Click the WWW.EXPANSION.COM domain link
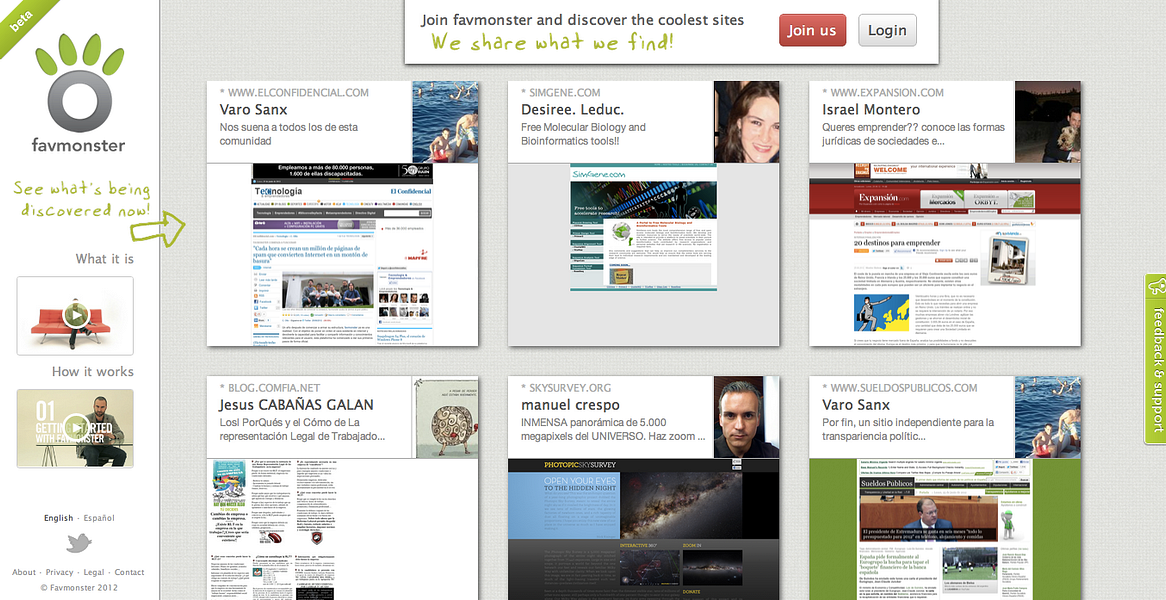Image resolution: width=1166 pixels, height=600 pixels. (x=886, y=93)
